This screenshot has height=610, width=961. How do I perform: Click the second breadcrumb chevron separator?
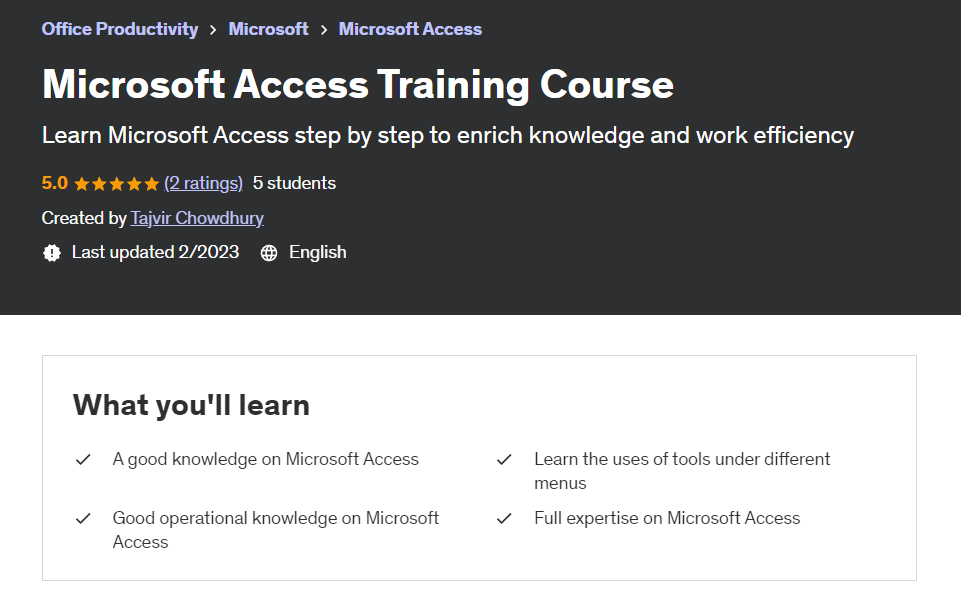pyautogui.click(x=324, y=30)
